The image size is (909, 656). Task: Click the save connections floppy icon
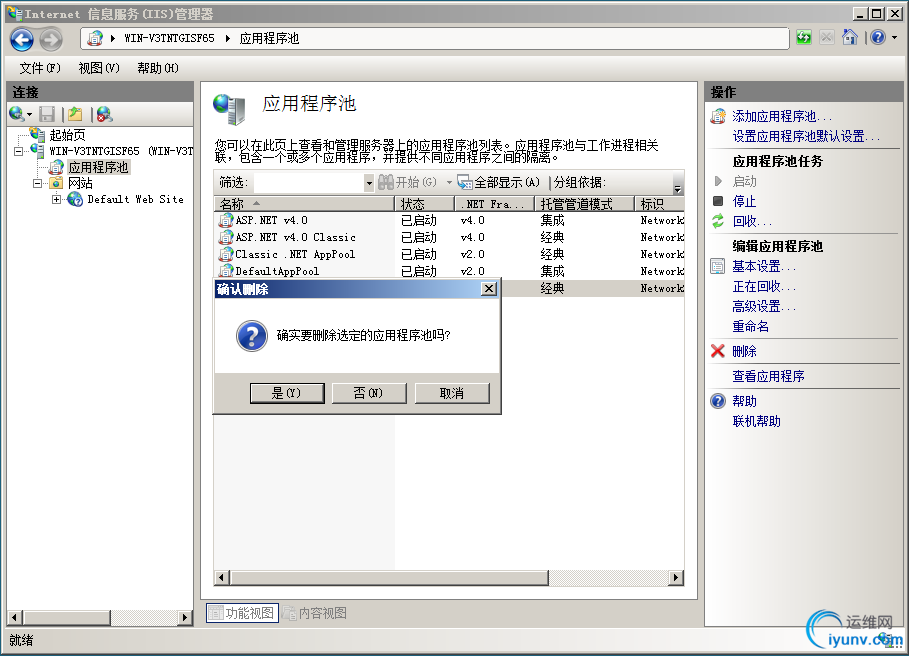click(x=47, y=114)
